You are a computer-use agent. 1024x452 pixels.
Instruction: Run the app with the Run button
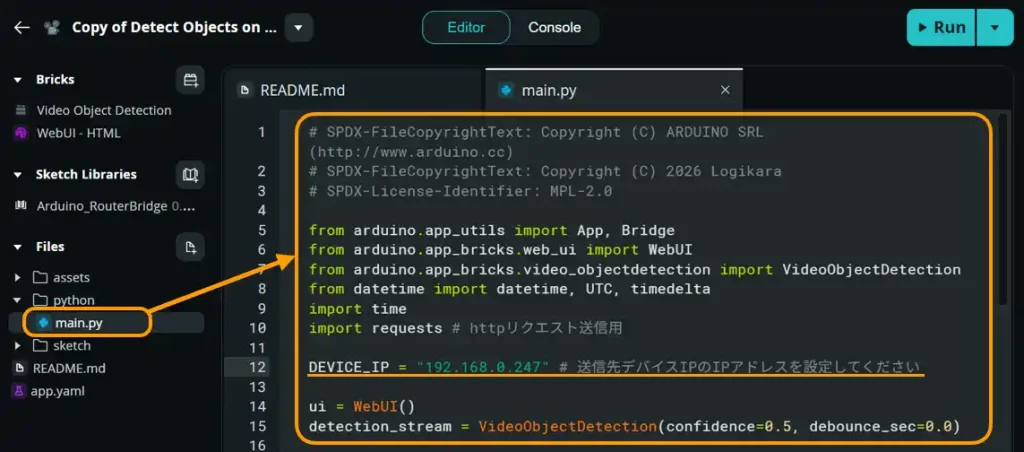tap(941, 27)
